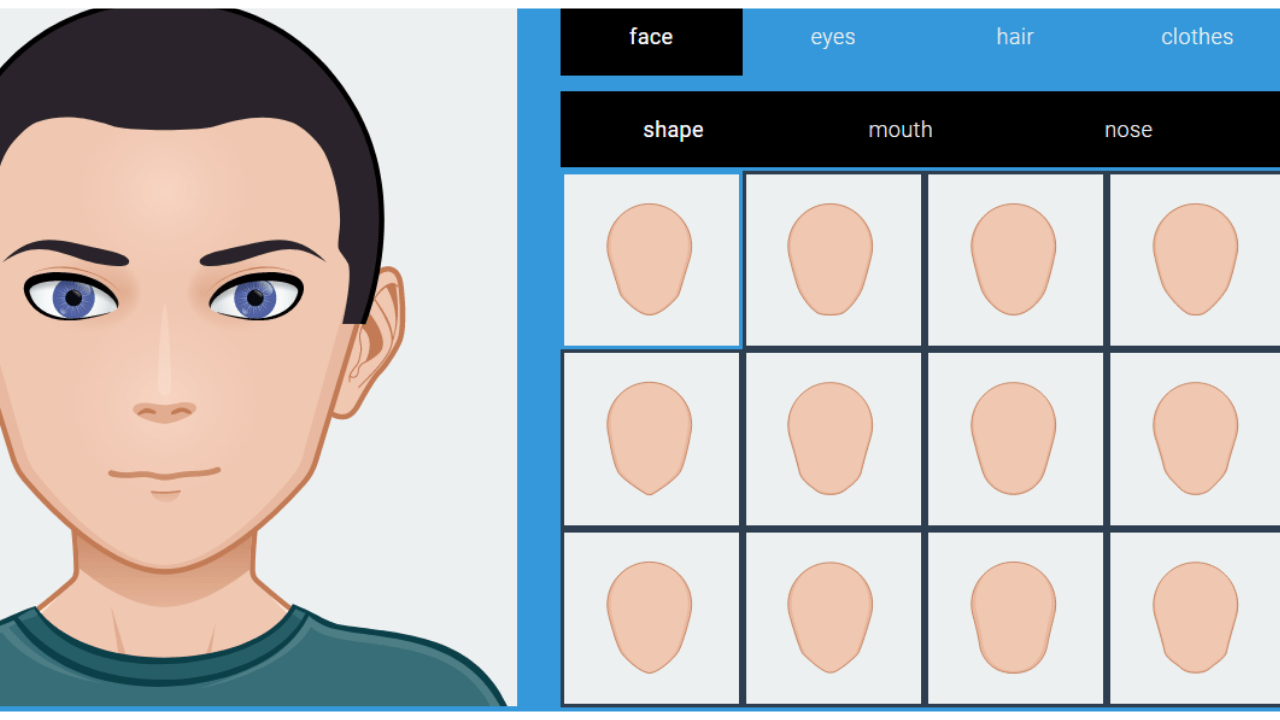The width and height of the screenshot is (1280, 720).
Task: Pick first face shape in bottom row
Action: [x=650, y=617]
